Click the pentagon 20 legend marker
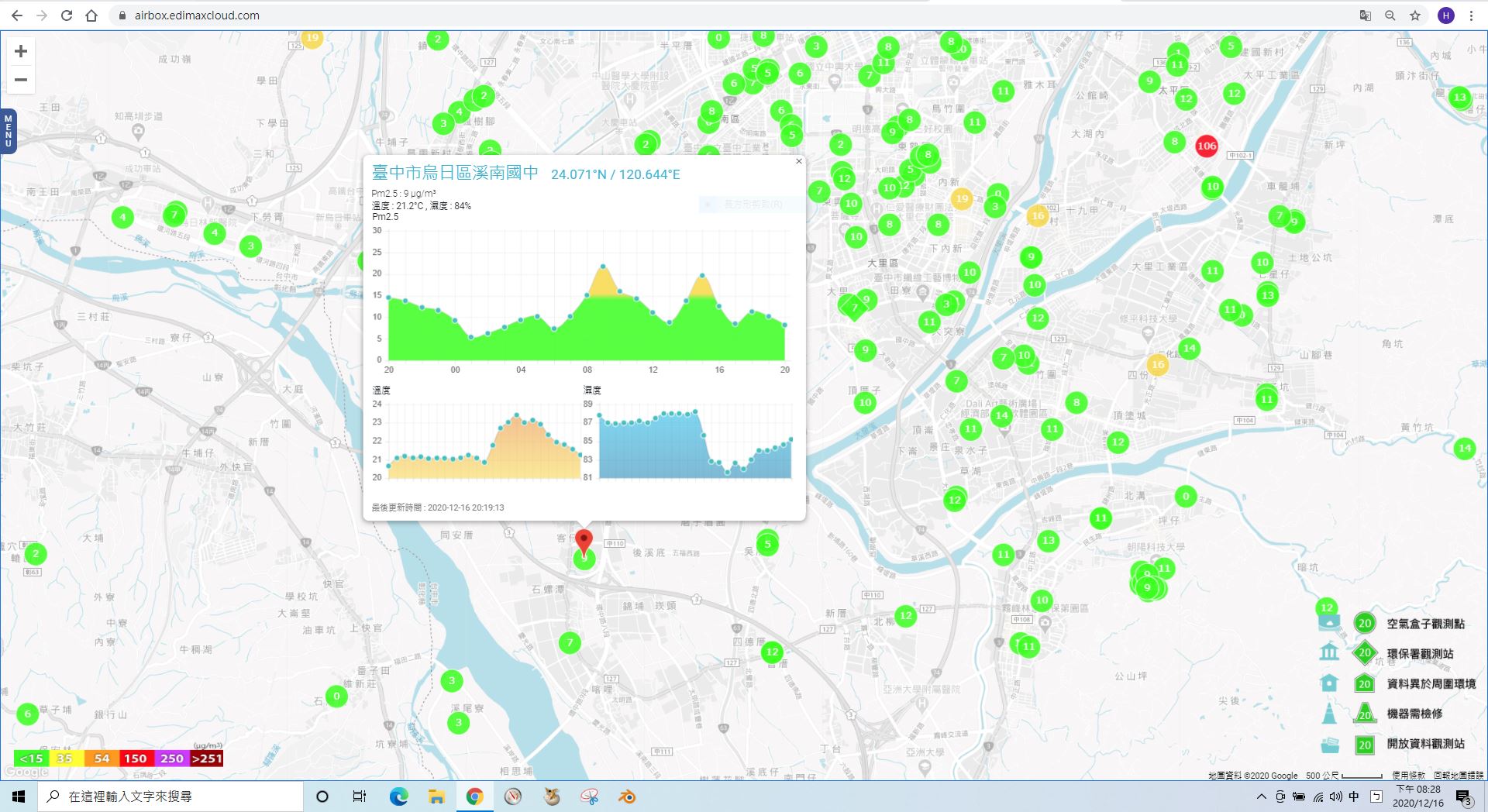 (x=1365, y=683)
